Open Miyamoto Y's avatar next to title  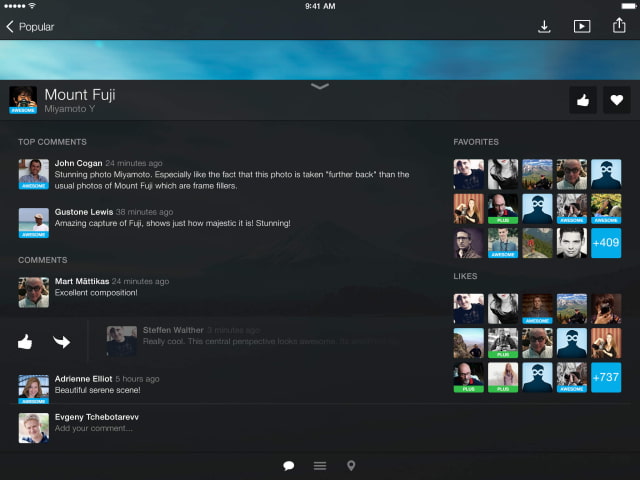coord(23,100)
